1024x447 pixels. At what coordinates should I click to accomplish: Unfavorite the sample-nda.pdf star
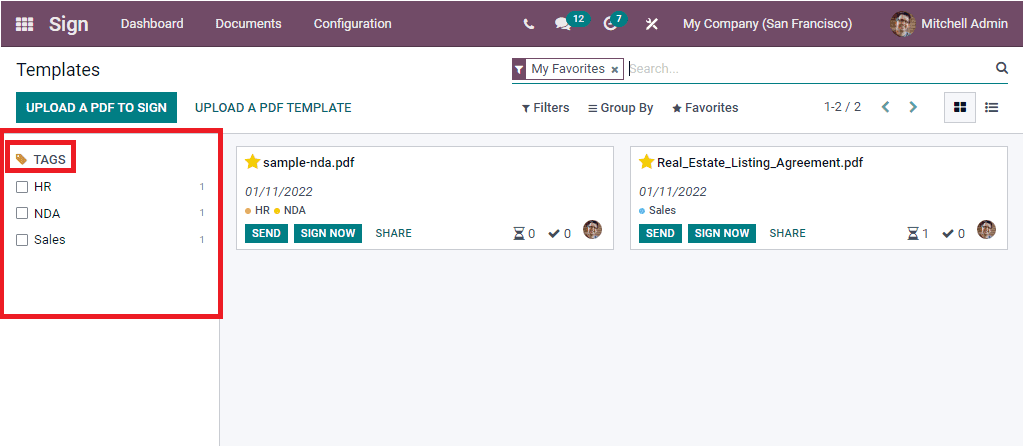point(253,162)
